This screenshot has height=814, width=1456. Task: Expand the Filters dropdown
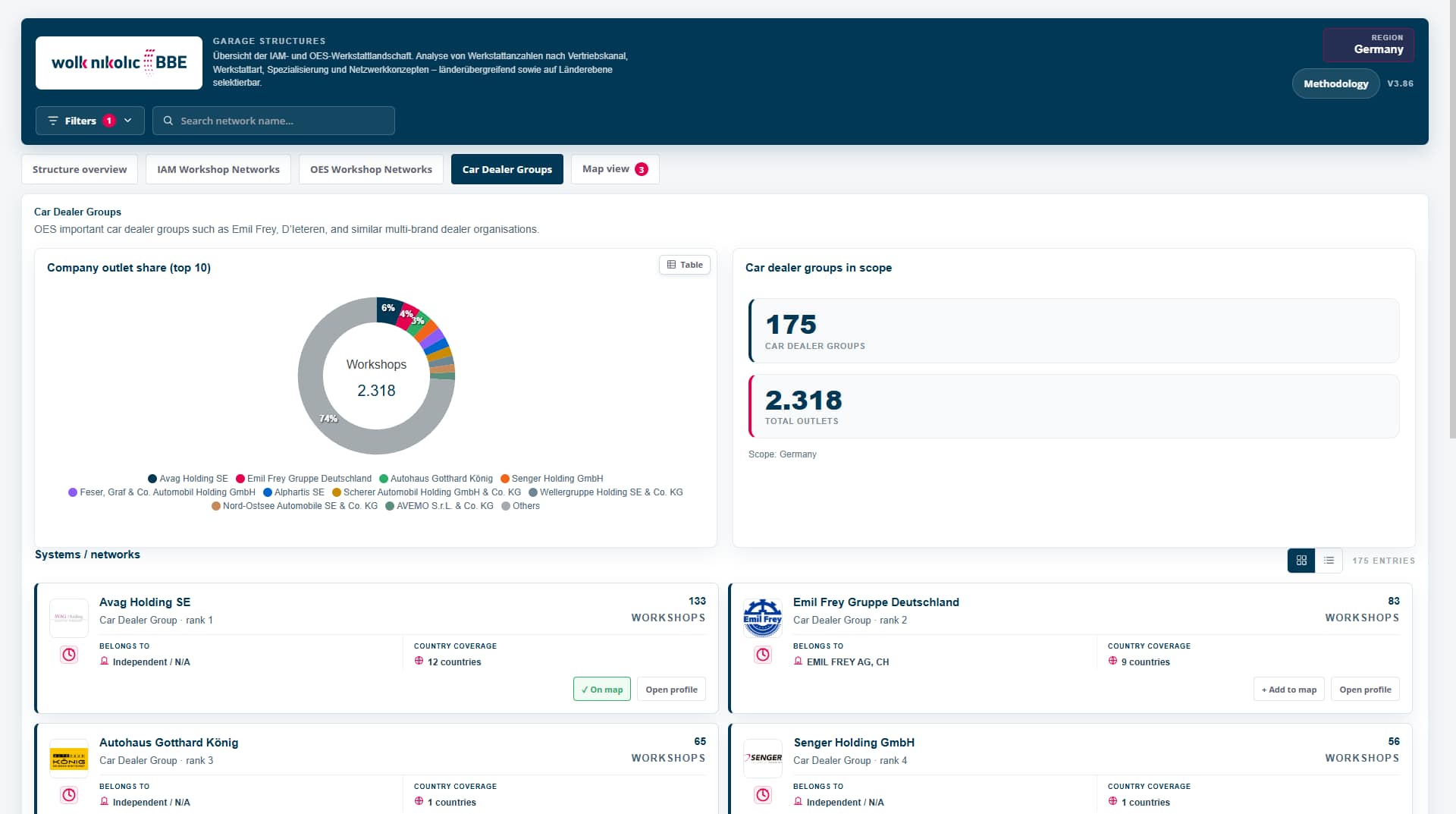90,121
